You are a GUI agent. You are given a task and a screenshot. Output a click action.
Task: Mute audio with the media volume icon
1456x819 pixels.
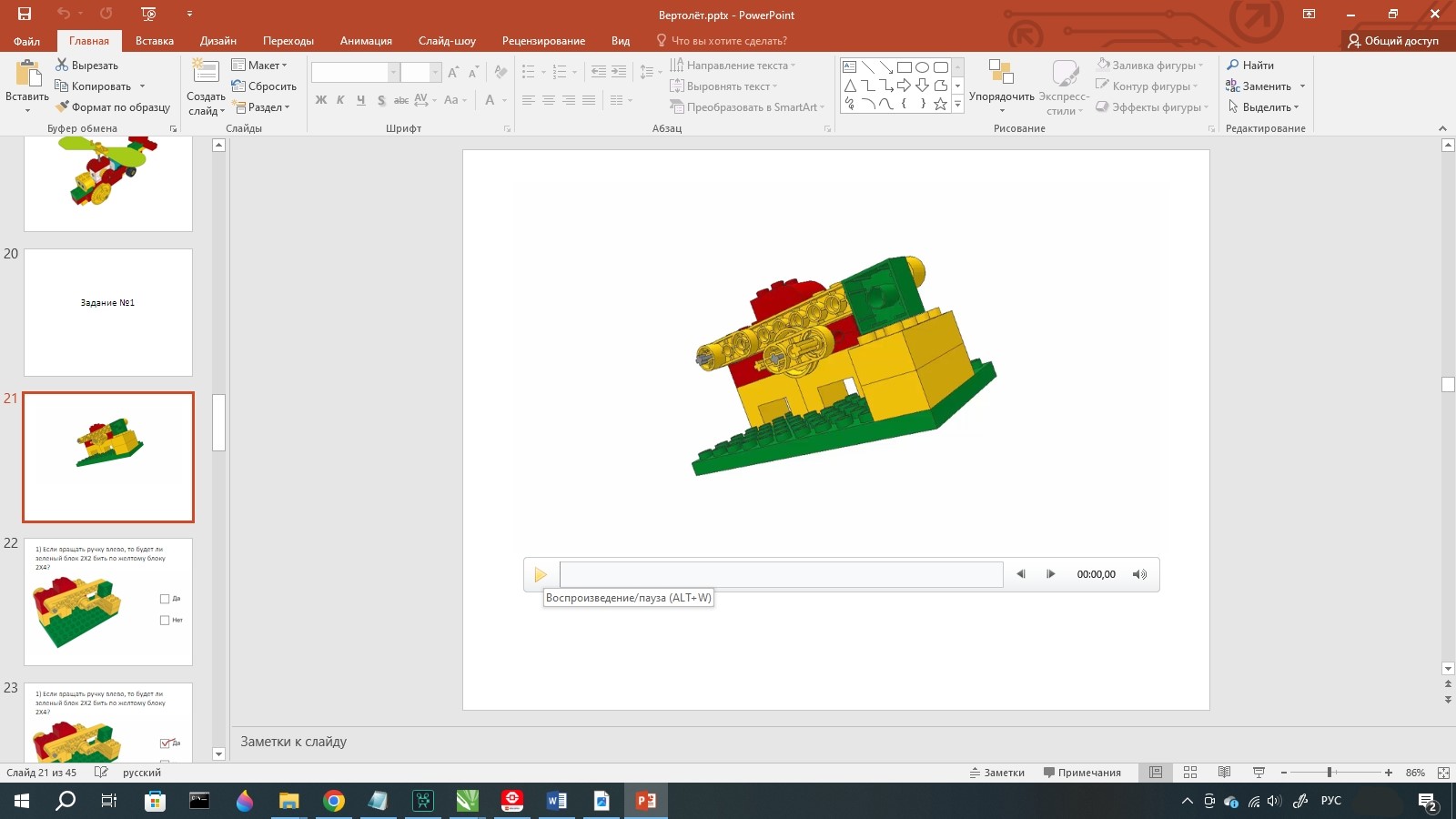click(1139, 574)
